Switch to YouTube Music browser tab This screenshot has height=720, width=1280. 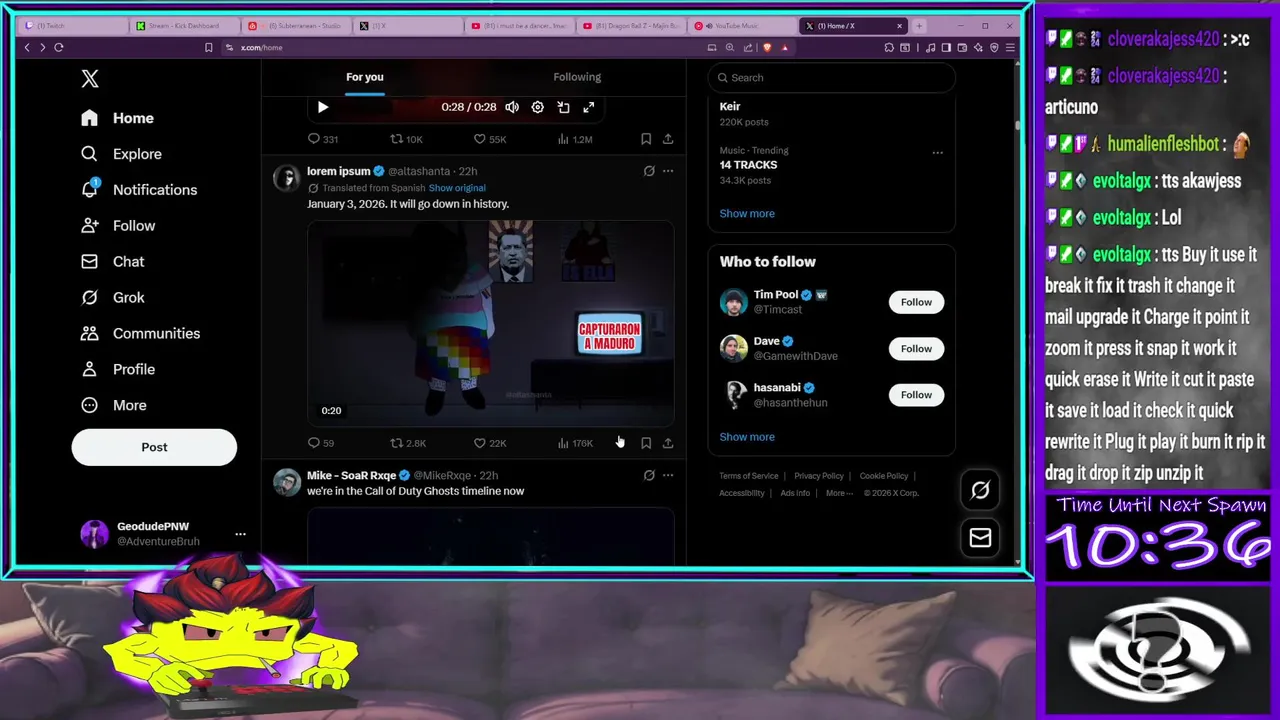click(x=743, y=26)
